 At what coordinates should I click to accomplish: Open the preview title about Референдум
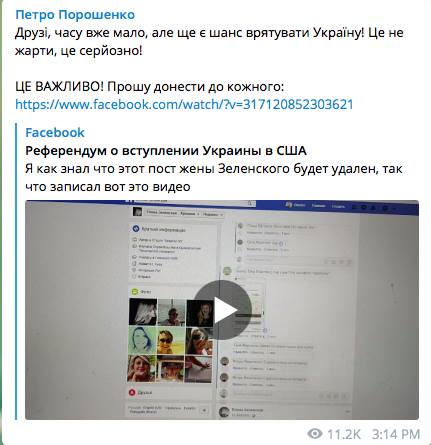click(x=166, y=151)
